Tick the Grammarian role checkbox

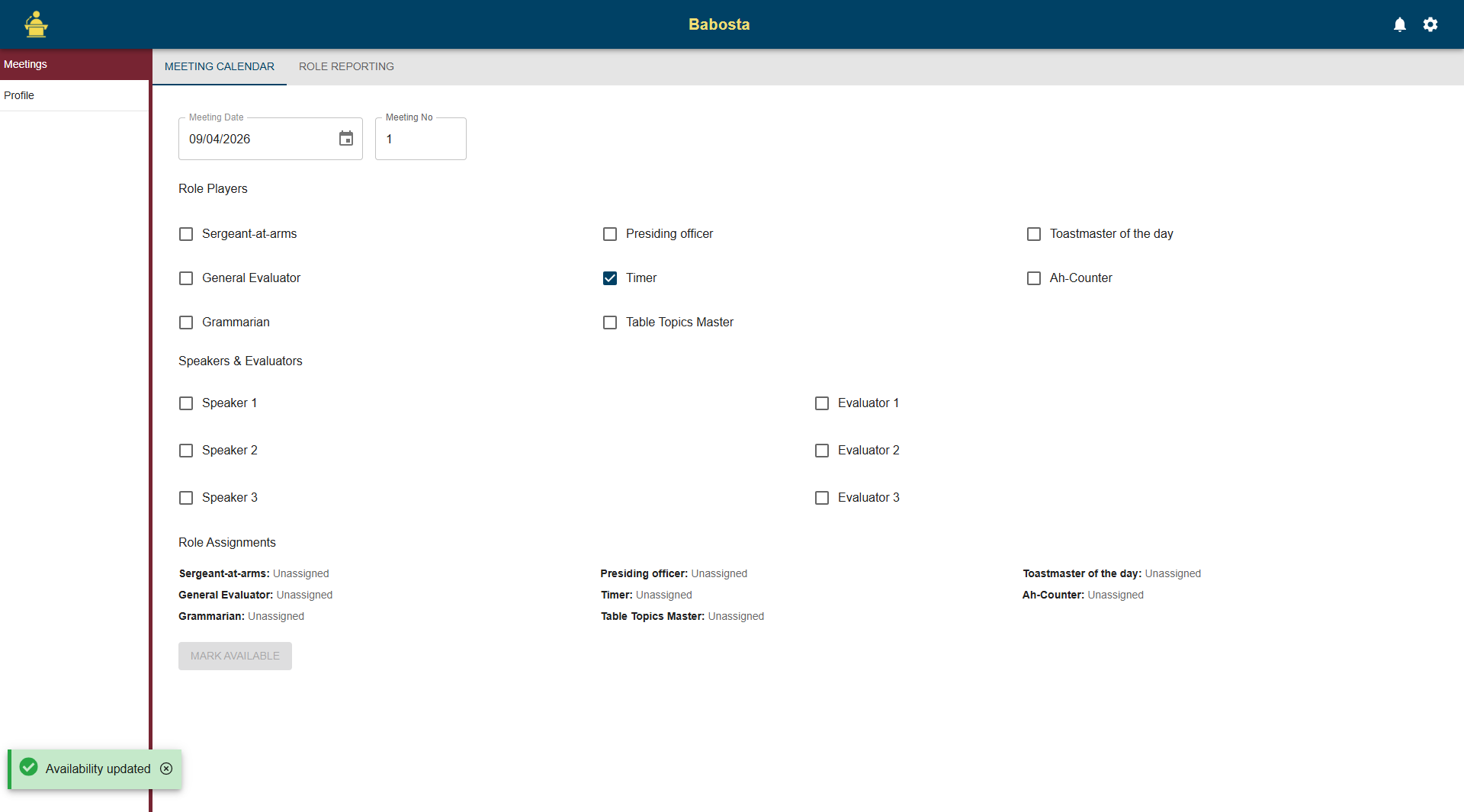point(186,323)
